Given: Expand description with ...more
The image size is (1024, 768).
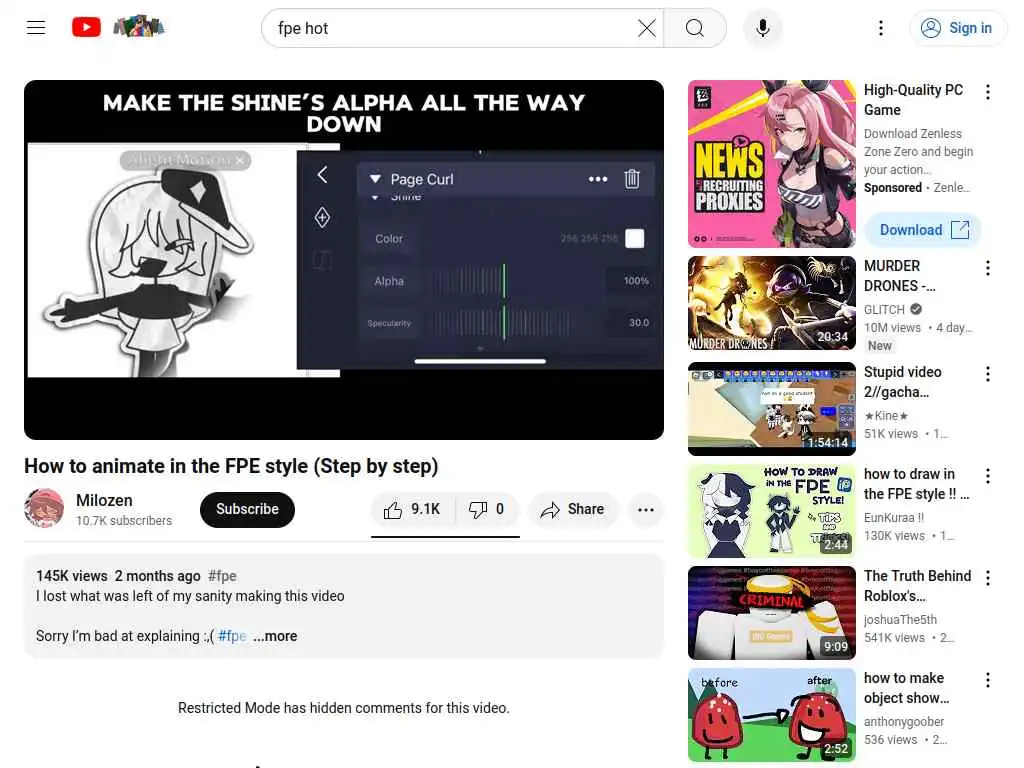Looking at the screenshot, I should click(275, 636).
